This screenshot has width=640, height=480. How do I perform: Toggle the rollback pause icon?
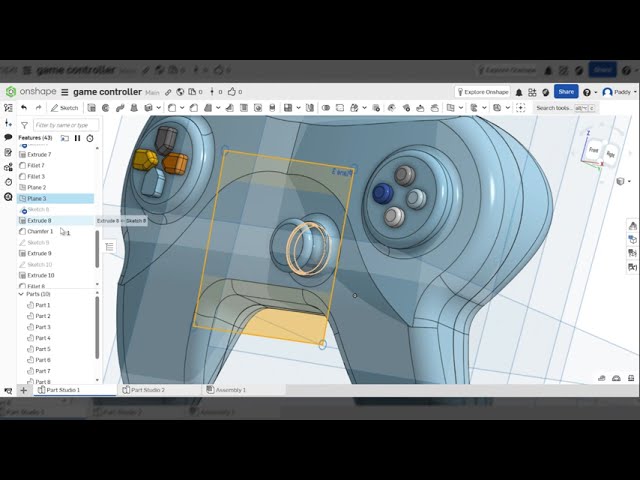click(77, 138)
